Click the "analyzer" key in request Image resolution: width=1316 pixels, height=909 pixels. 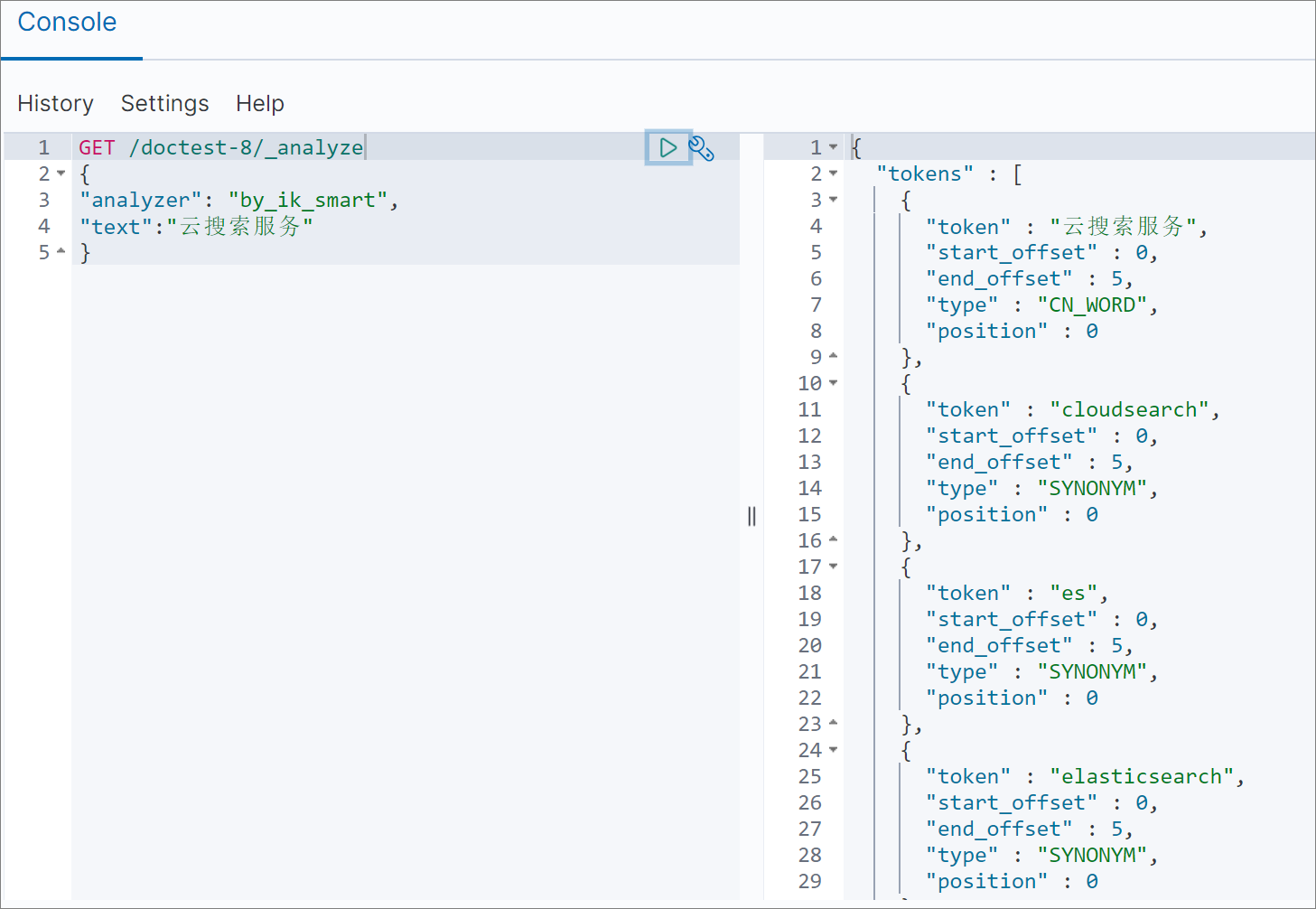point(140,200)
